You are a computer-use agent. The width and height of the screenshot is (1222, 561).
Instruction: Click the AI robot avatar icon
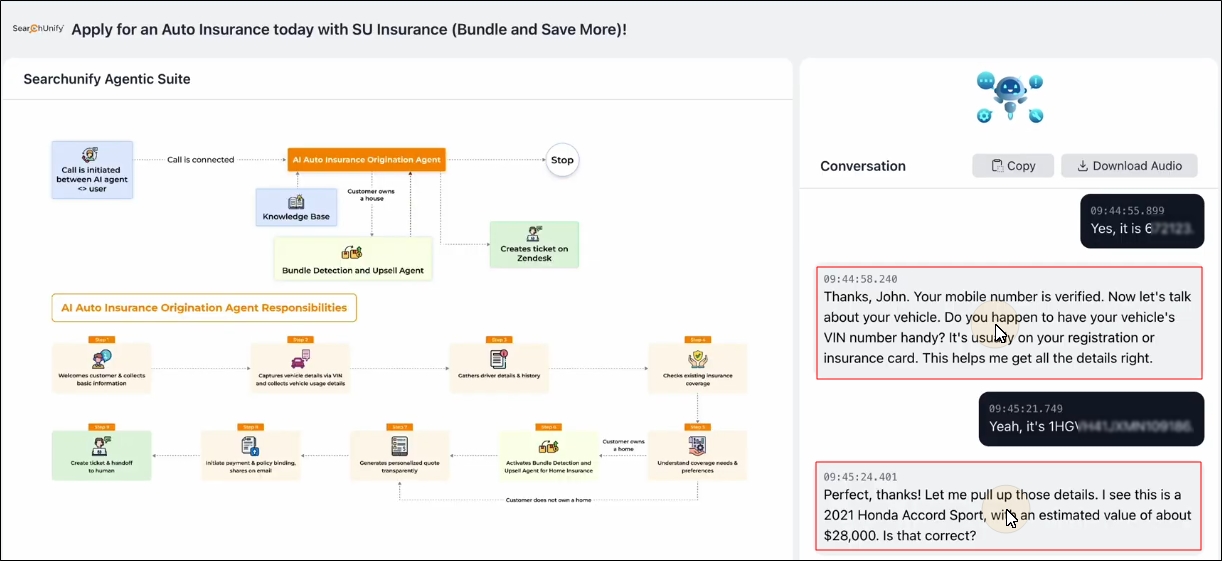click(1010, 98)
